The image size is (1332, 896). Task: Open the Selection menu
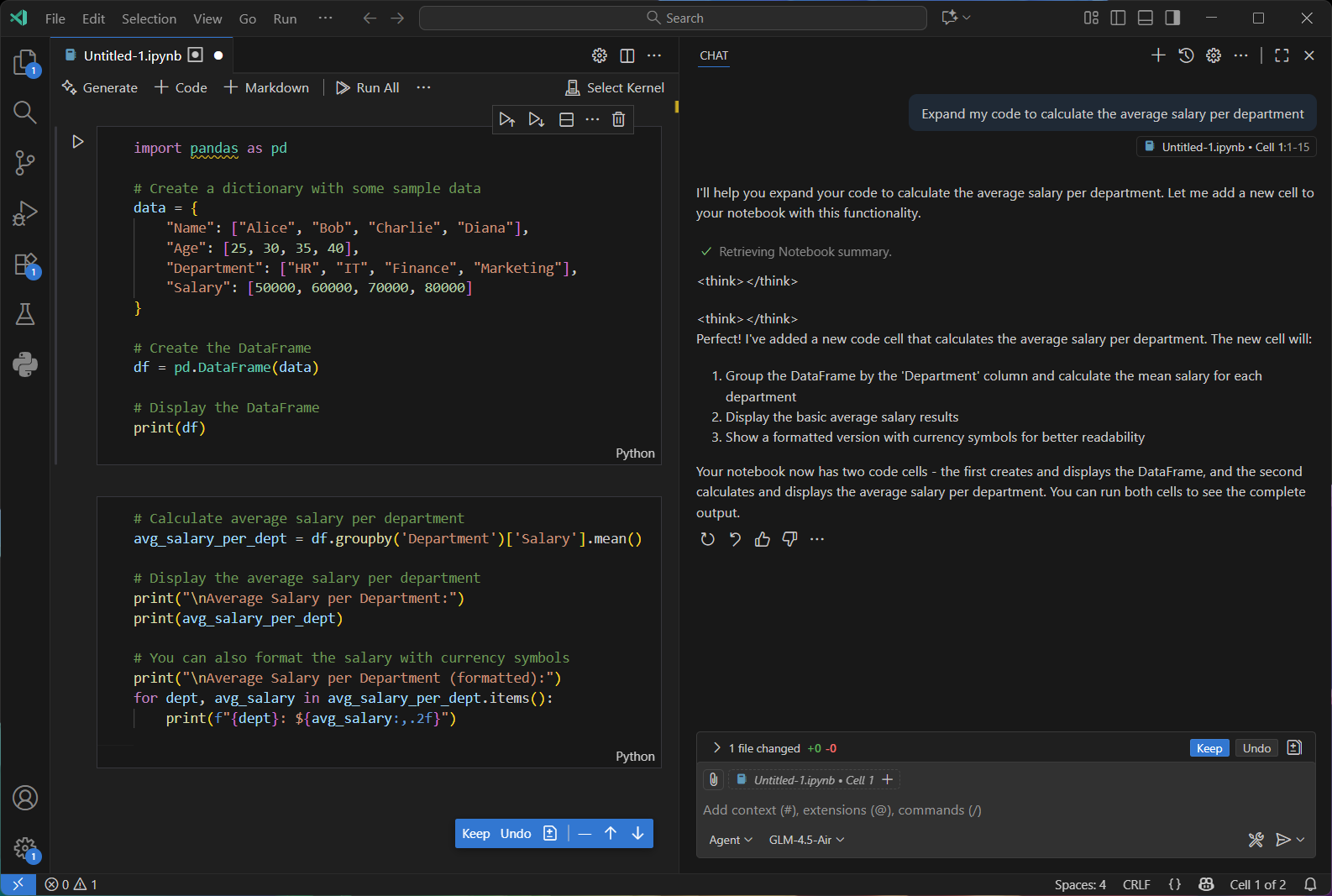(x=149, y=18)
